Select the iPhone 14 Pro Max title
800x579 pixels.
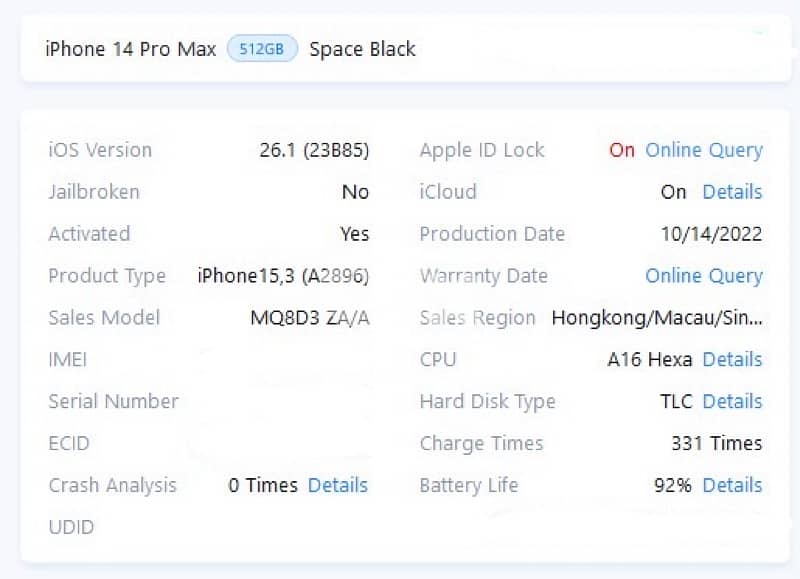[129, 48]
